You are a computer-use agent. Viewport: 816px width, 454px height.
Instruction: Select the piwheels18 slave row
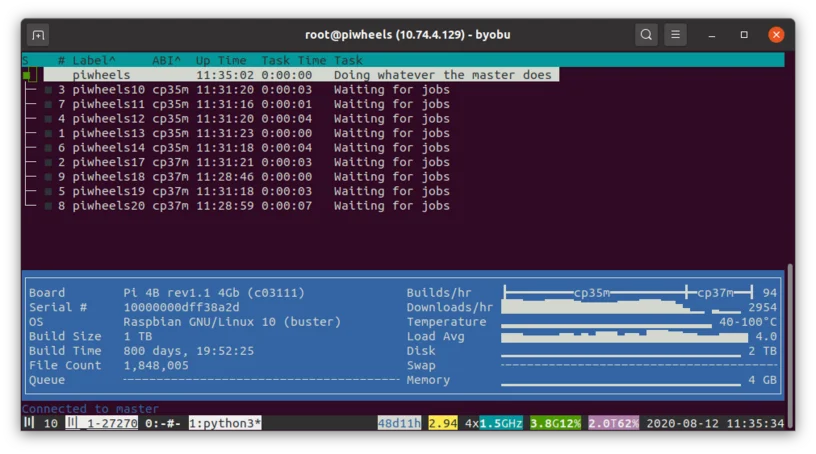point(248,177)
